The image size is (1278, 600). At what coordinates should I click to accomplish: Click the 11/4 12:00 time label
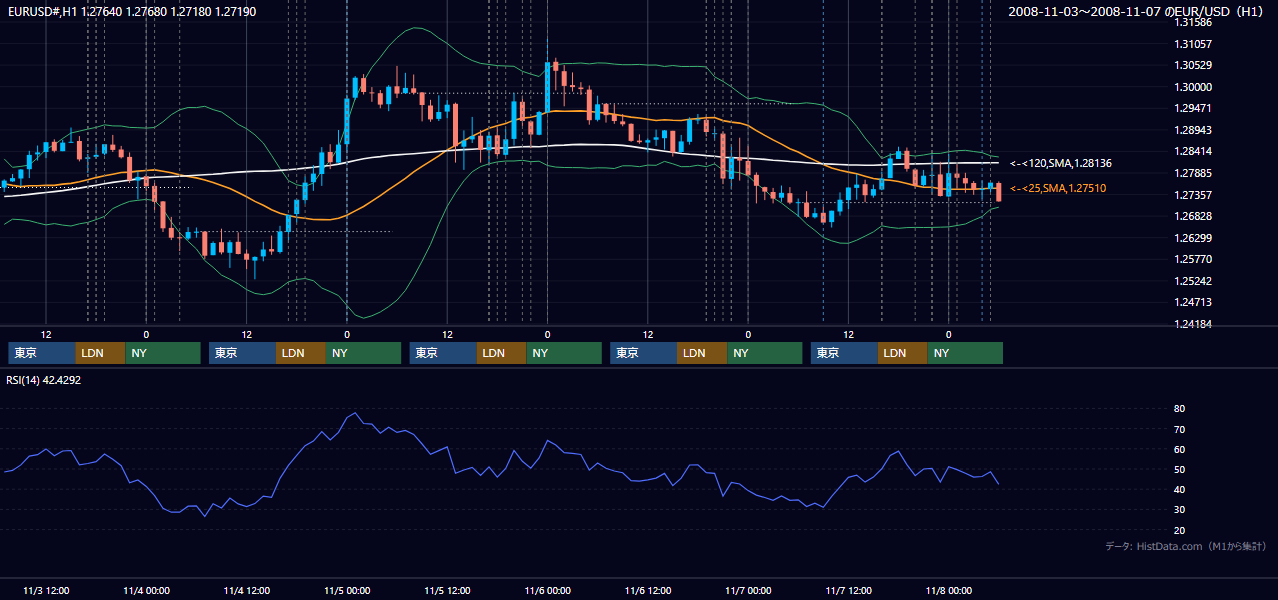click(x=246, y=590)
